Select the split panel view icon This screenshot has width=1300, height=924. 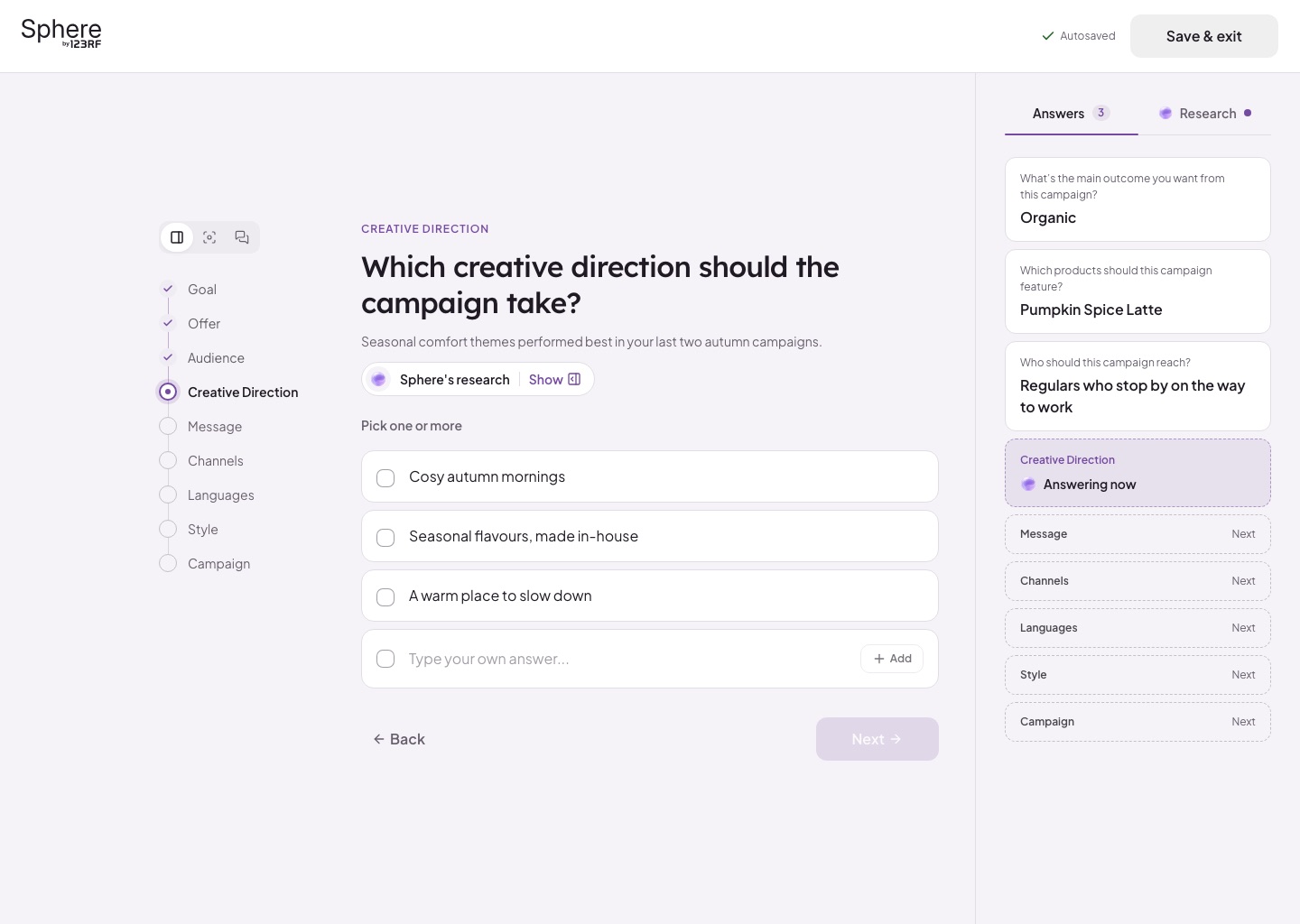click(x=177, y=237)
